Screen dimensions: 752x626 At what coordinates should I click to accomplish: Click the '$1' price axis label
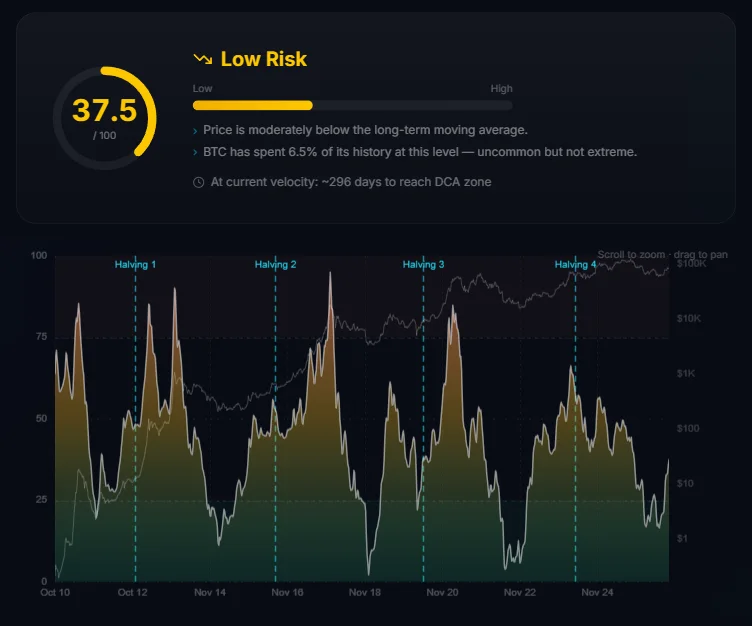tap(682, 539)
